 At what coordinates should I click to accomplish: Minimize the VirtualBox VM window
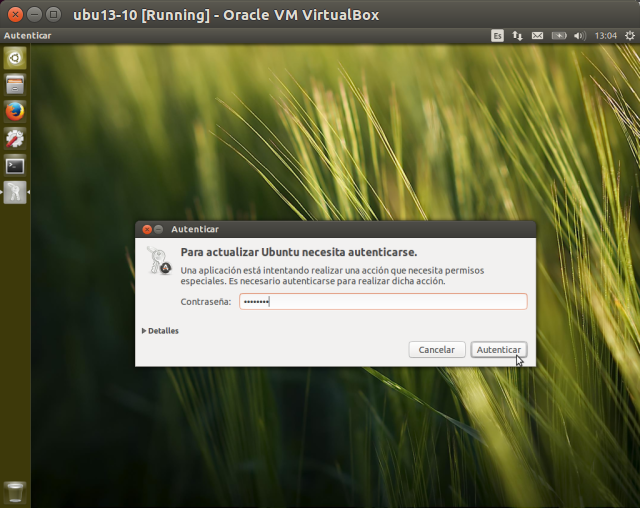(35, 15)
